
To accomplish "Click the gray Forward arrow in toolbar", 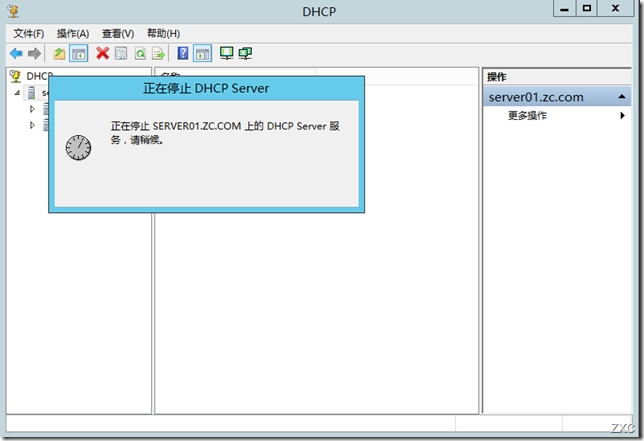I will (x=34, y=53).
